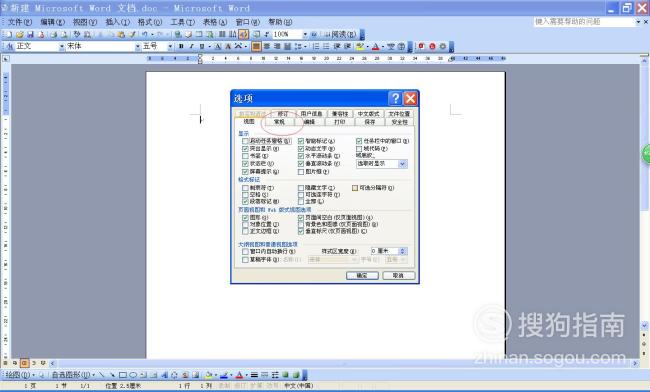Toggle the Italic formatting icon

191,46
